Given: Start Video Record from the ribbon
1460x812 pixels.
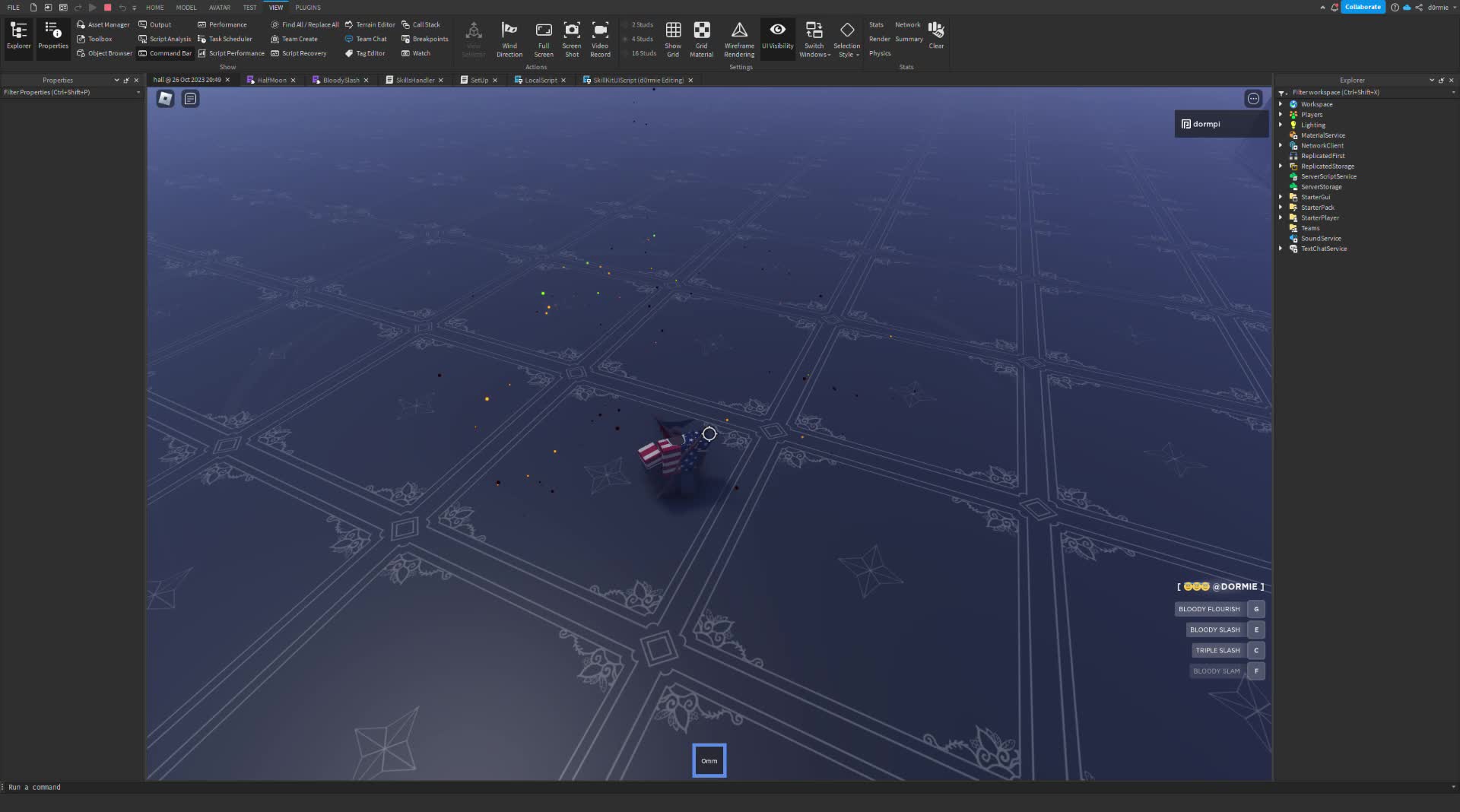Looking at the screenshot, I should (x=600, y=30).
